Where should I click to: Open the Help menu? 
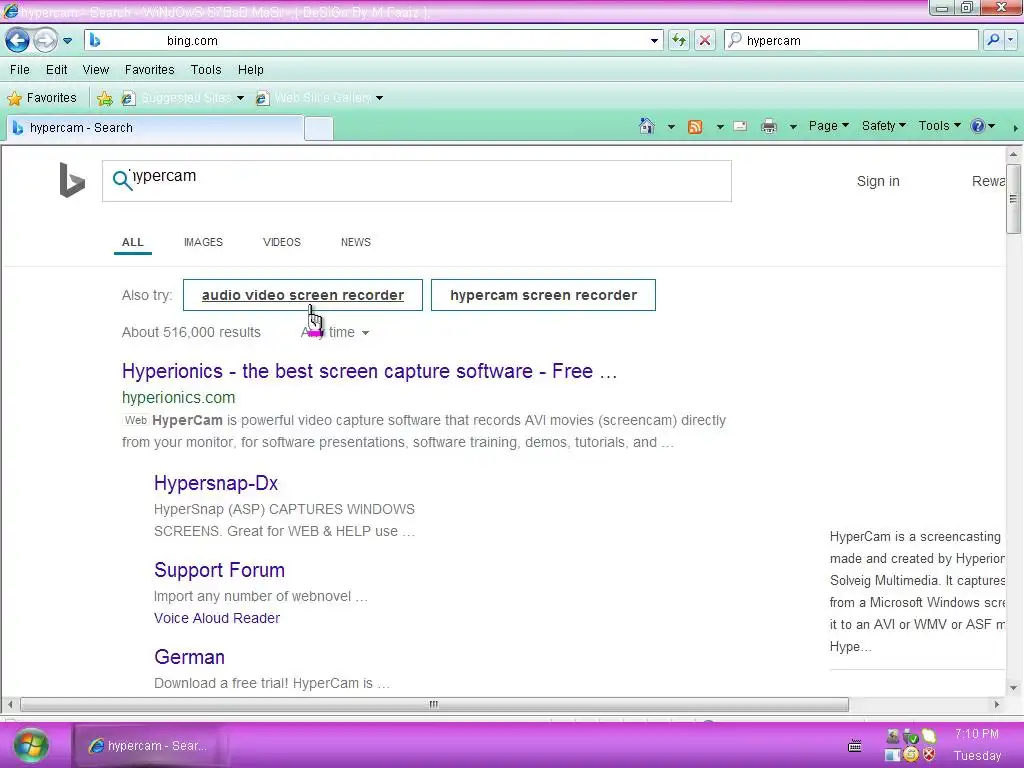click(x=250, y=69)
